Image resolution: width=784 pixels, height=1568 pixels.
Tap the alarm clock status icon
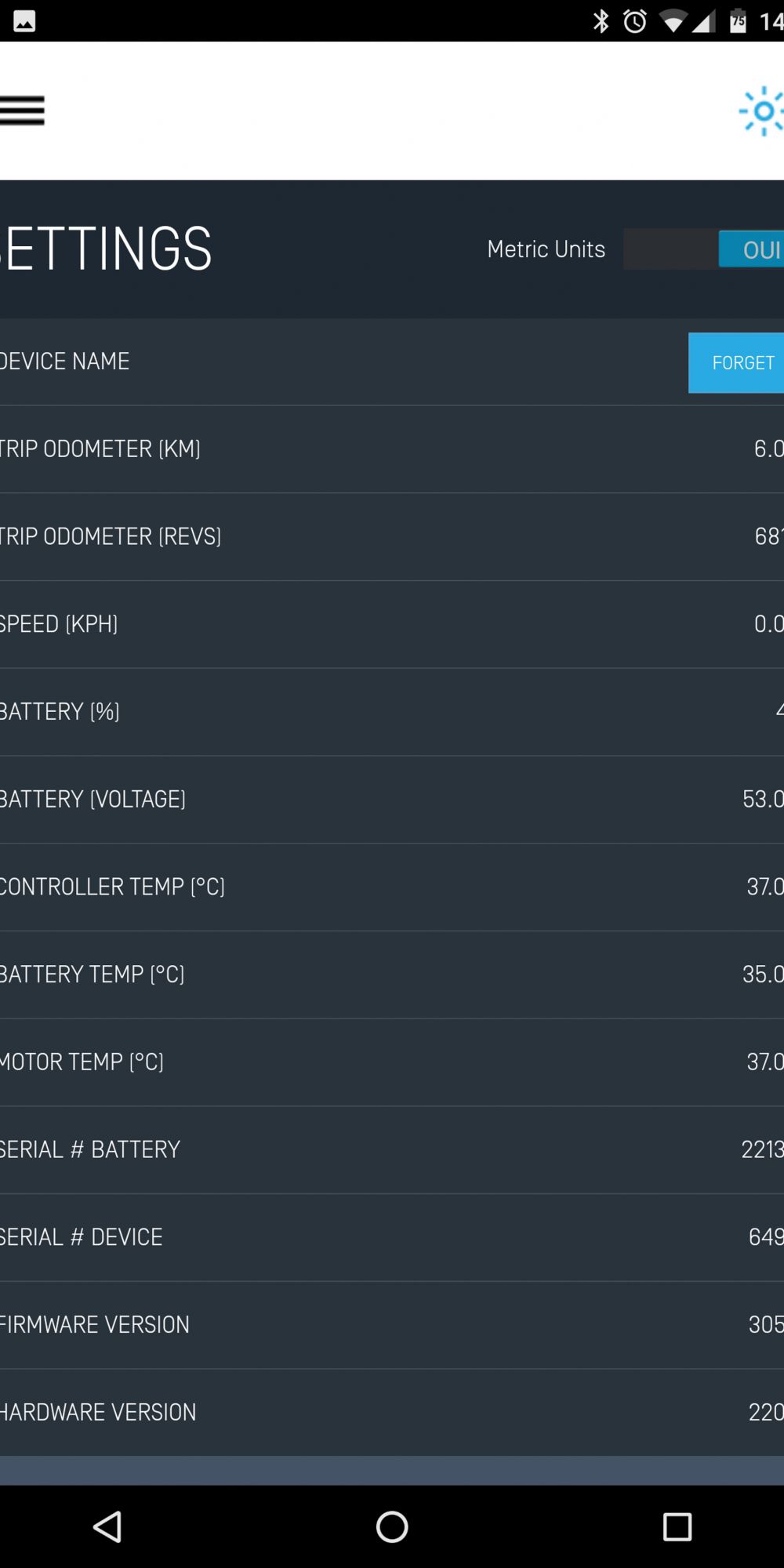click(x=635, y=21)
